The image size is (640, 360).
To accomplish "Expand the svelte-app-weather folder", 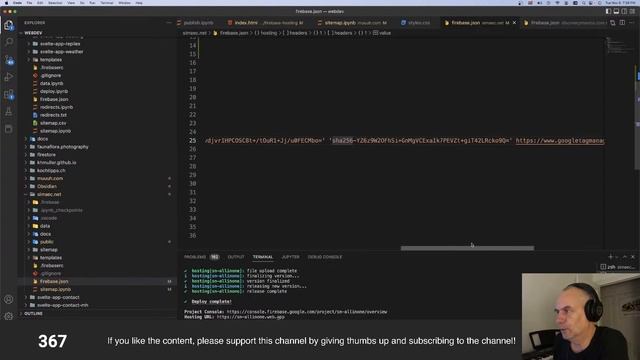I will (x=61, y=52).
